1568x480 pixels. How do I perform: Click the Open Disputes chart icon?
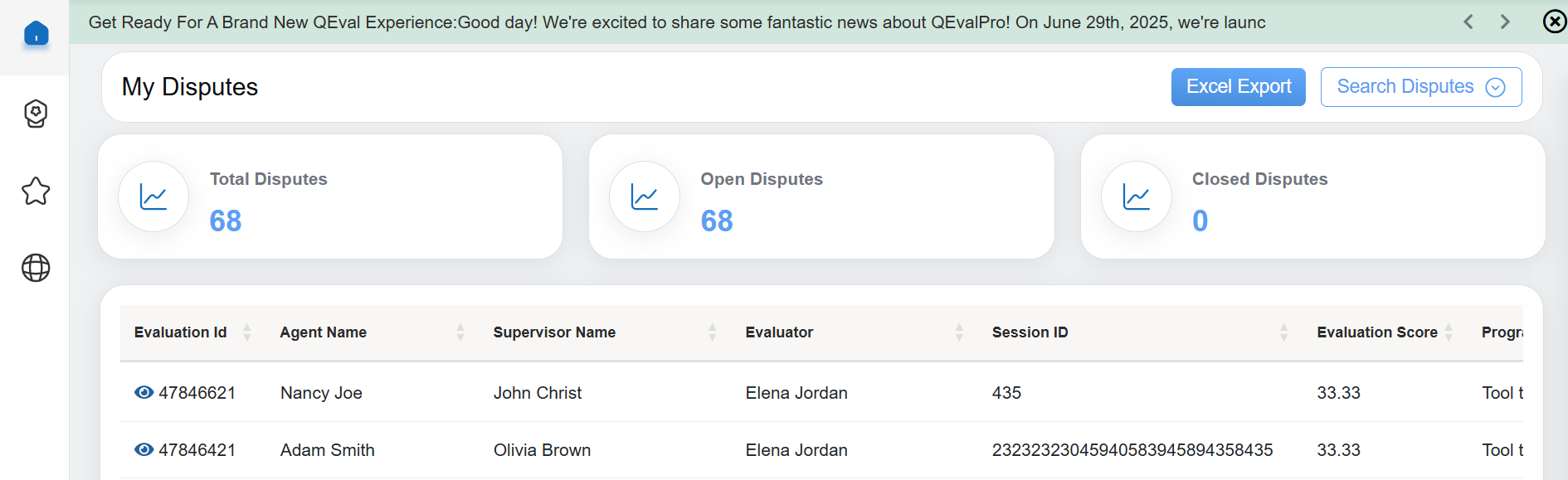coord(645,196)
